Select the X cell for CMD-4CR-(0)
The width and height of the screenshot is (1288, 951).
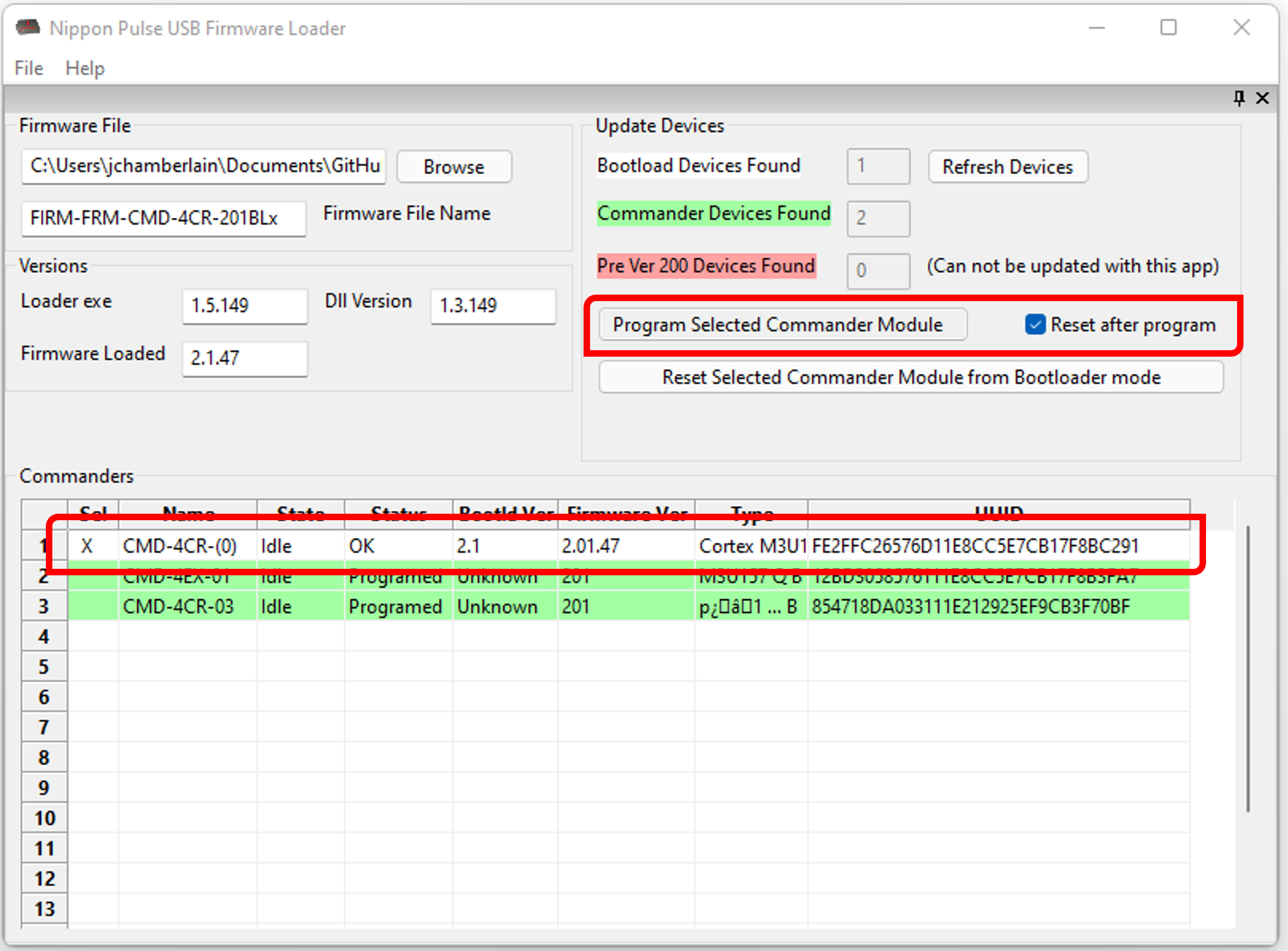click(93, 546)
